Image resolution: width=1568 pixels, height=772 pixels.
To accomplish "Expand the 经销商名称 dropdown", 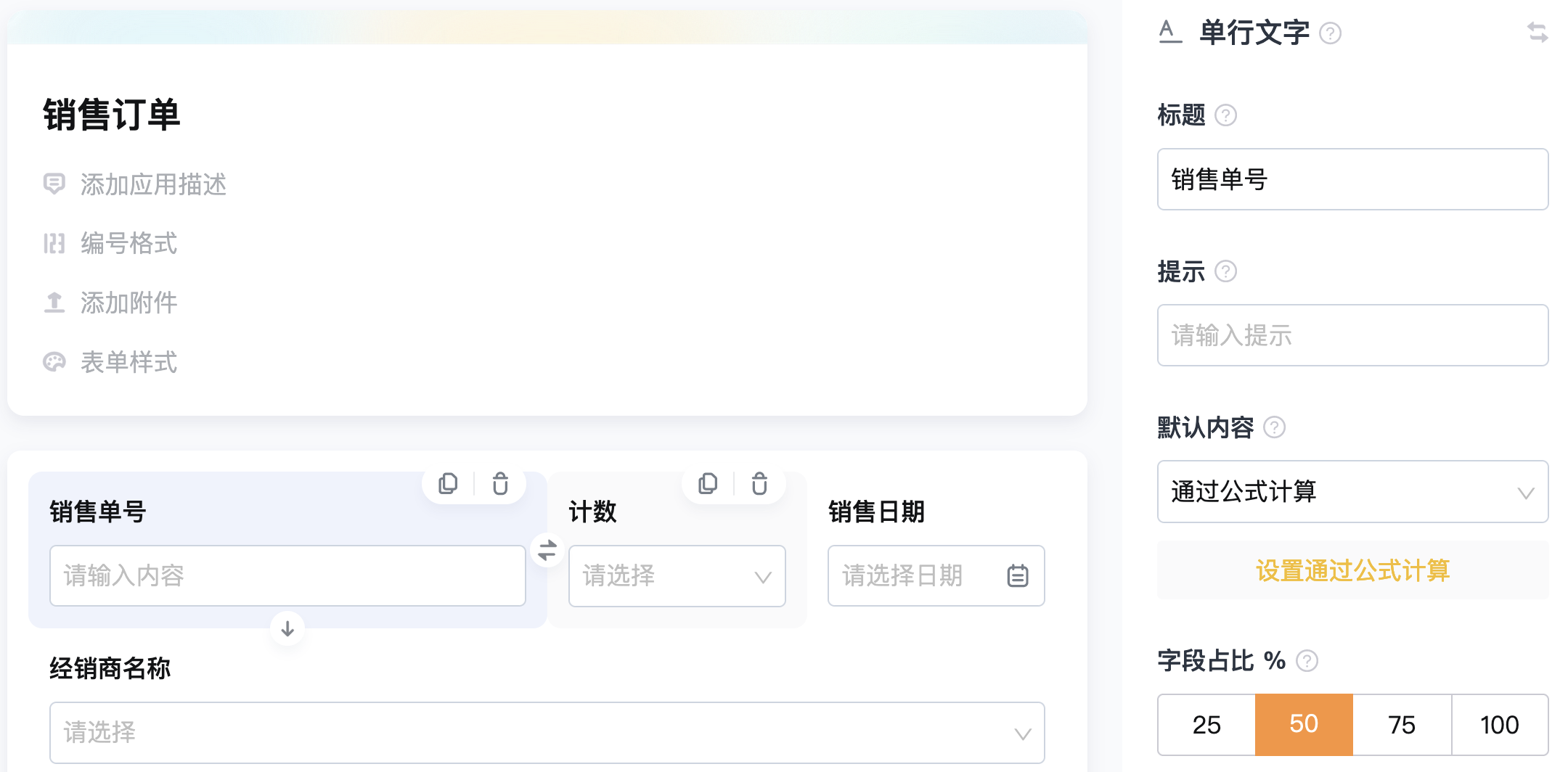I will pyautogui.click(x=547, y=732).
